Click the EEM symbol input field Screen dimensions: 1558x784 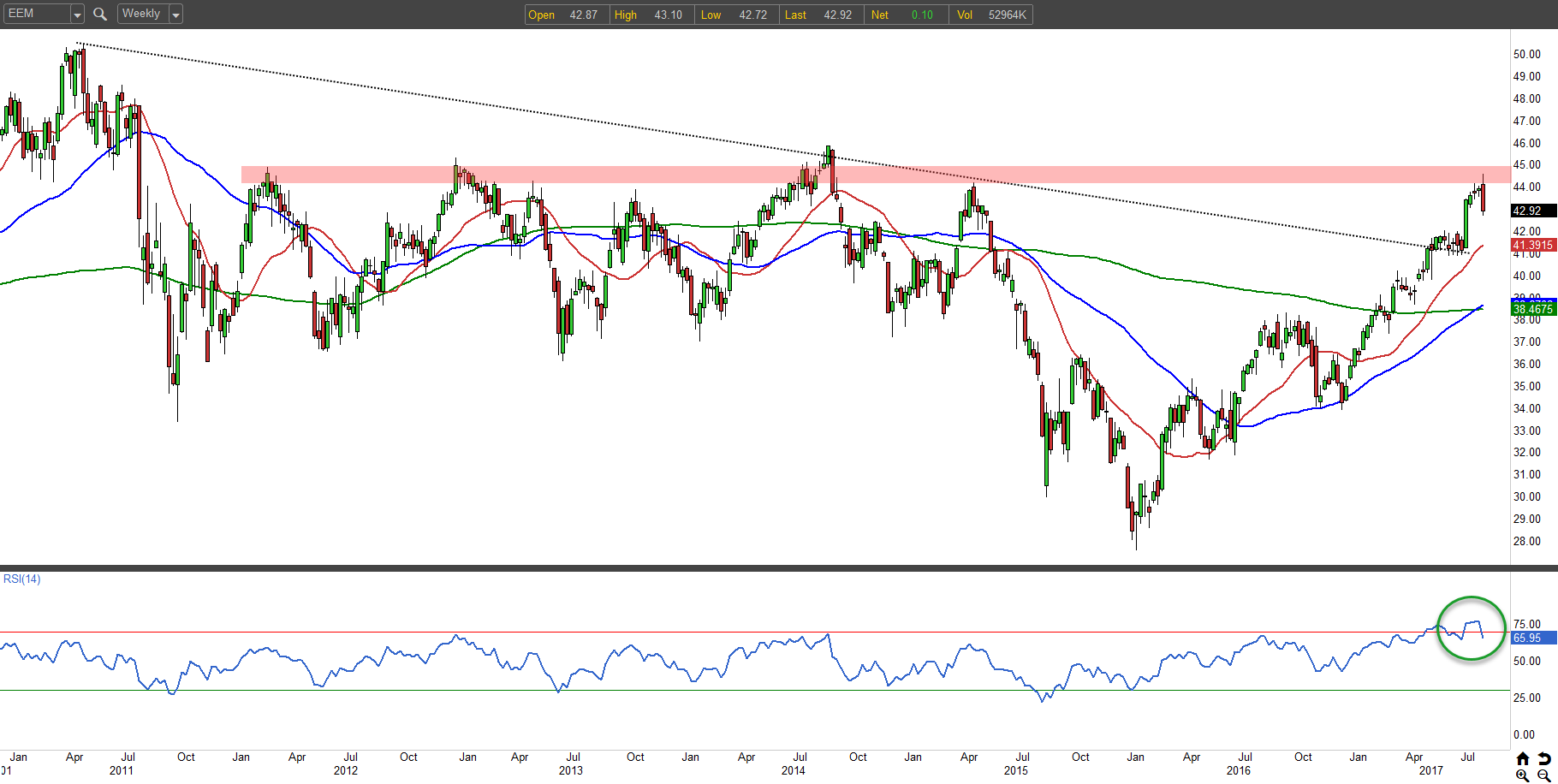pyautogui.click(x=36, y=14)
